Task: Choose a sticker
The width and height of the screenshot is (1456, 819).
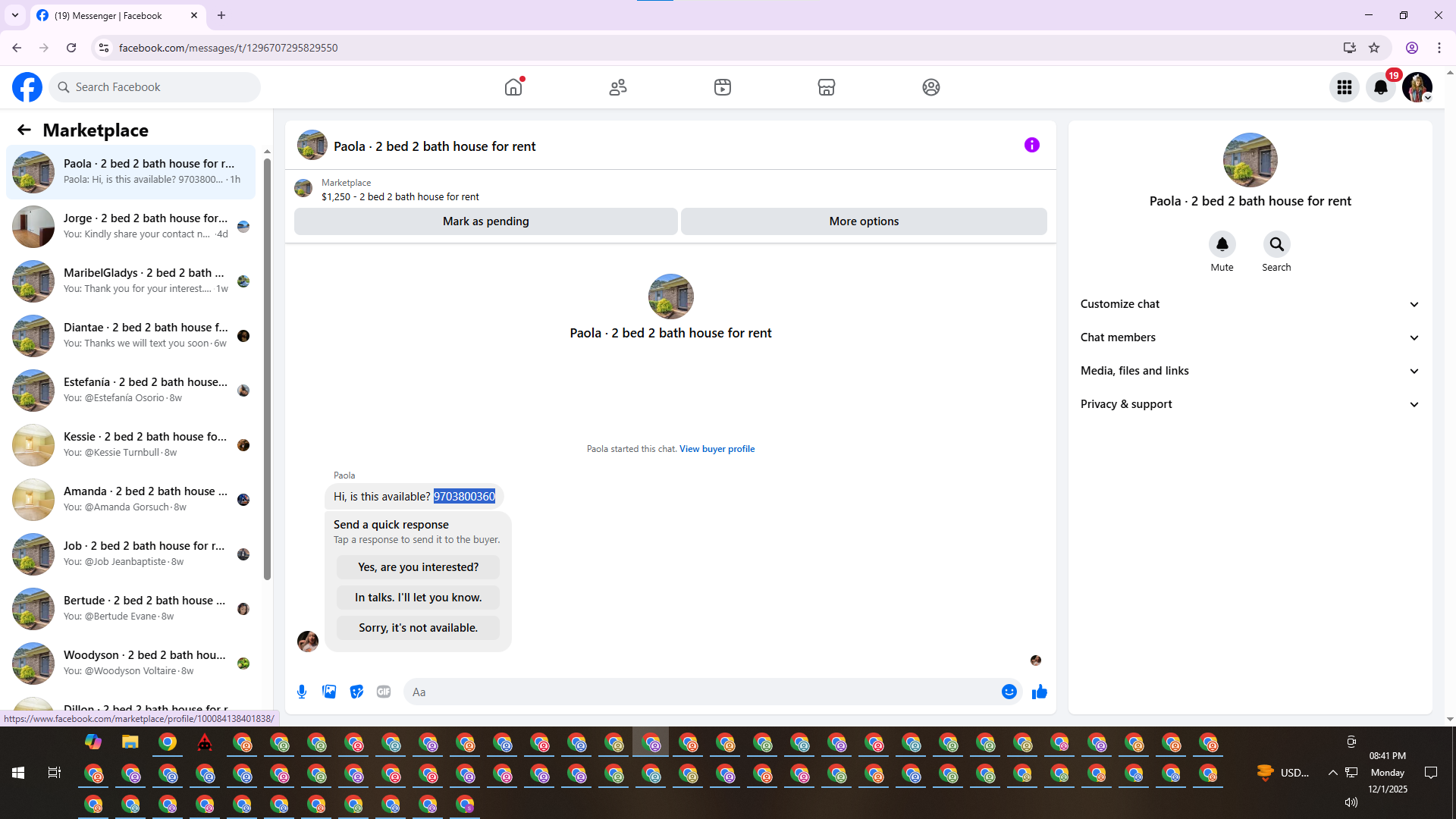Action: 356,692
